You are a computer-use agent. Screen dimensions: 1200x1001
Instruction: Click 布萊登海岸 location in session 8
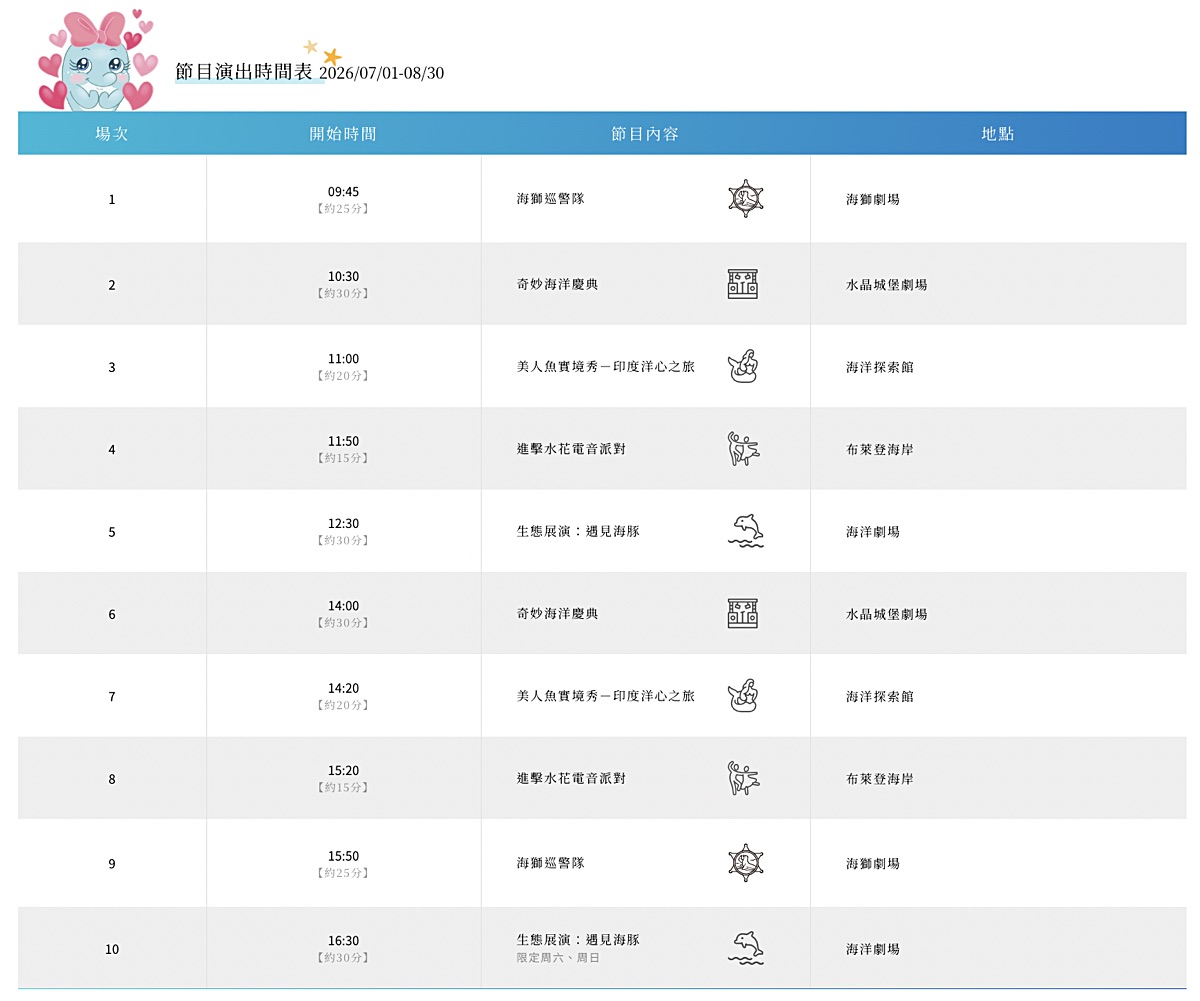(x=880, y=778)
